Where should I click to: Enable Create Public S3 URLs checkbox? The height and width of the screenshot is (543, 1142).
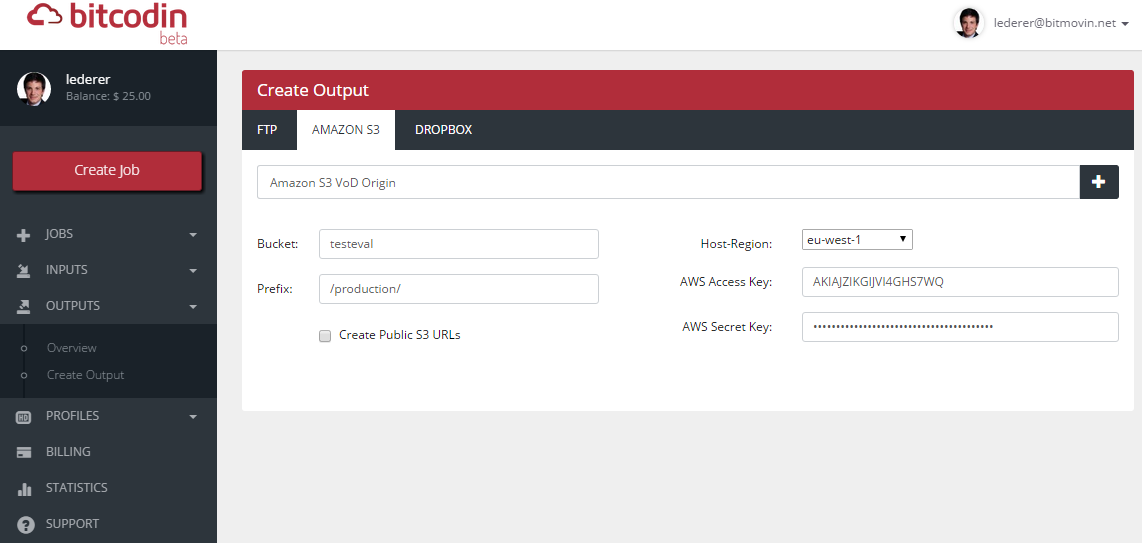(325, 336)
